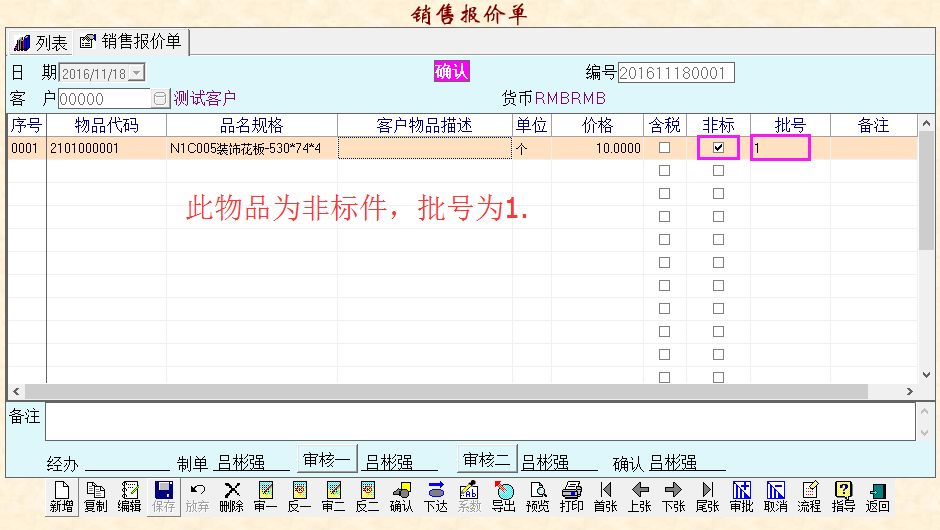Click the 反一 reverse first-audit icon
The image size is (940, 530).
click(299, 496)
